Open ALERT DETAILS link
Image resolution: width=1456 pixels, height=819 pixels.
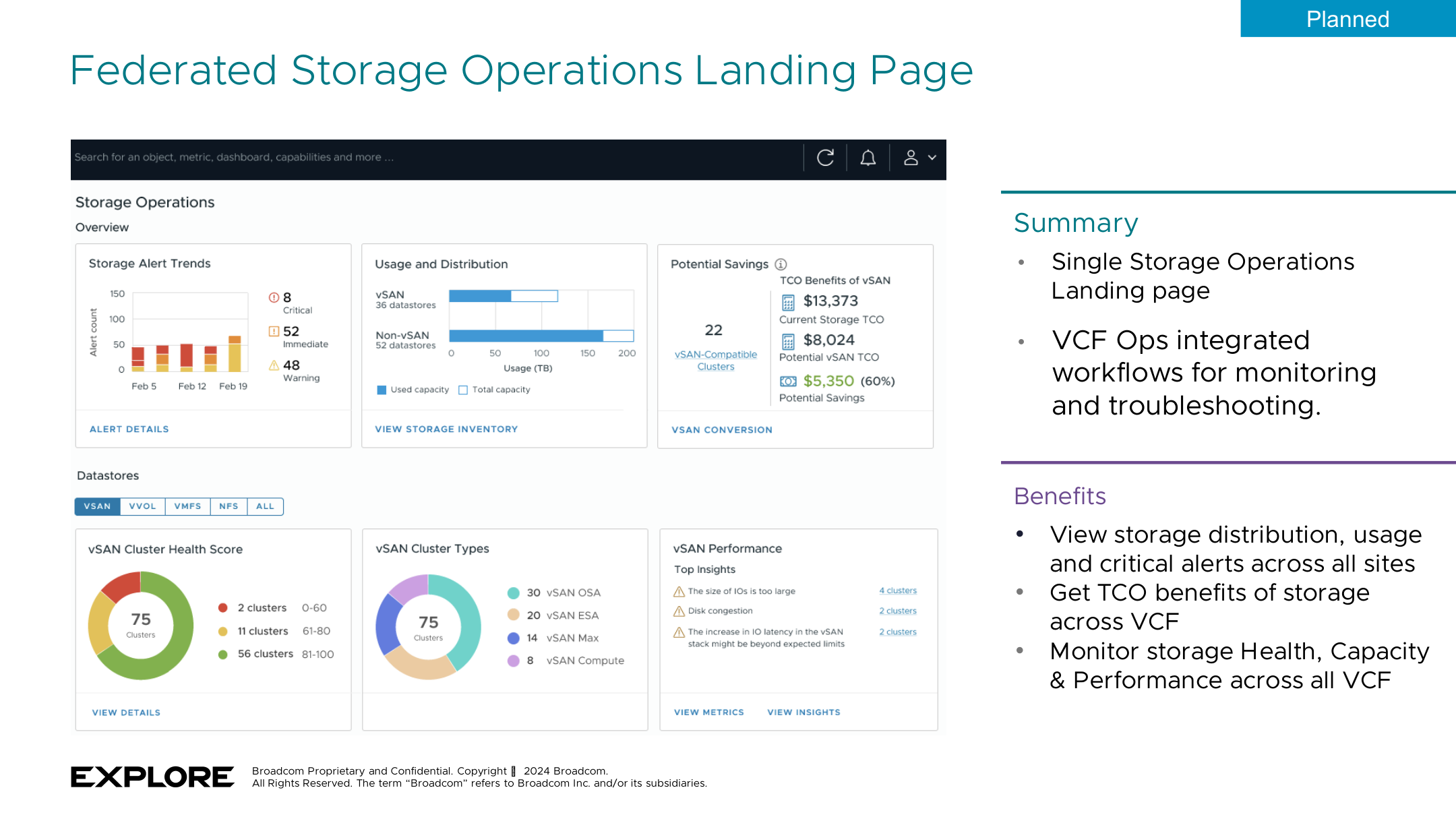pyautogui.click(x=129, y=429)
